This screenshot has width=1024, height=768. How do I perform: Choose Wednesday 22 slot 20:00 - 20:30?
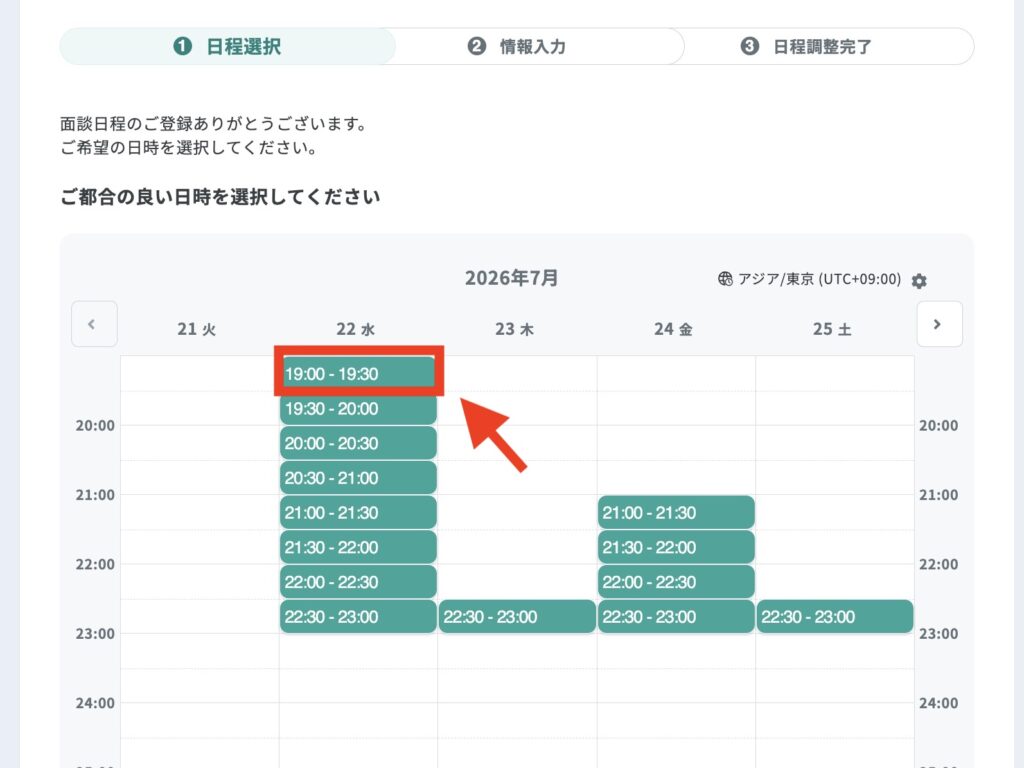point(358,443)
